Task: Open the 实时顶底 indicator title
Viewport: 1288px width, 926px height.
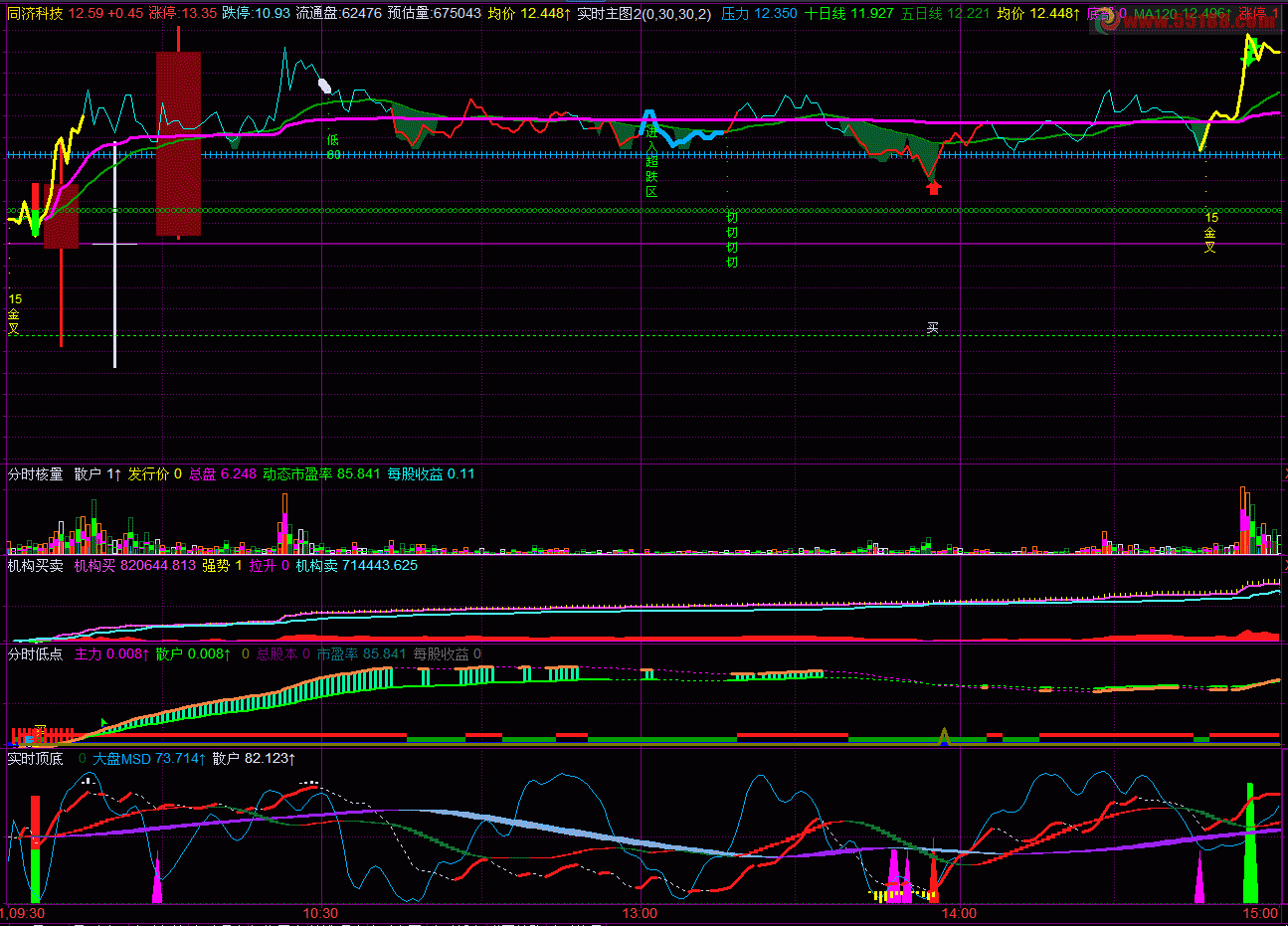Action: pos(36,758)
